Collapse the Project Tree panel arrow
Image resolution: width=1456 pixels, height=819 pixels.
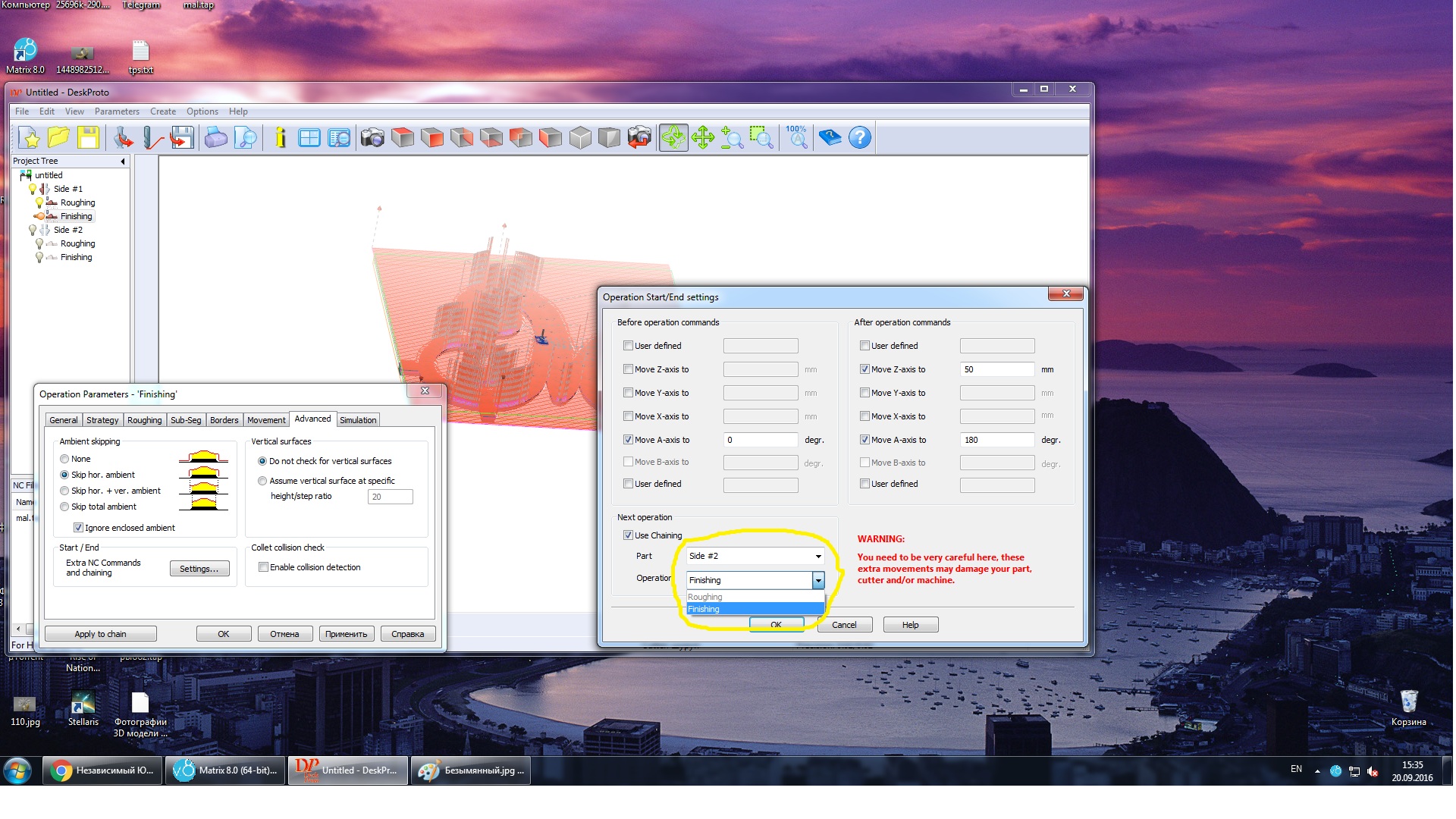click(x=122, y=162)
